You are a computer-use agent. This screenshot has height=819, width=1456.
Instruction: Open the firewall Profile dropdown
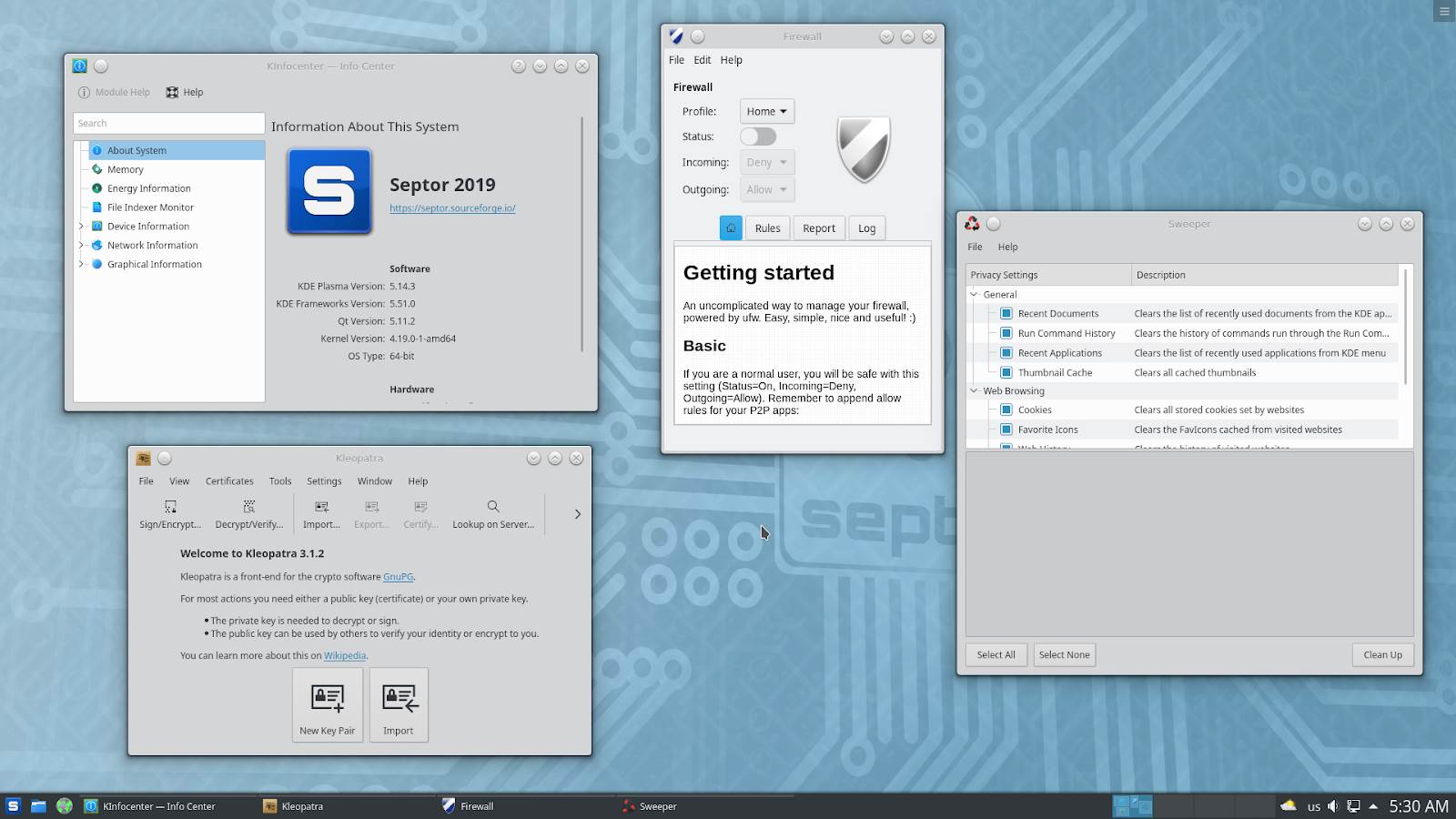coord(766,111)
